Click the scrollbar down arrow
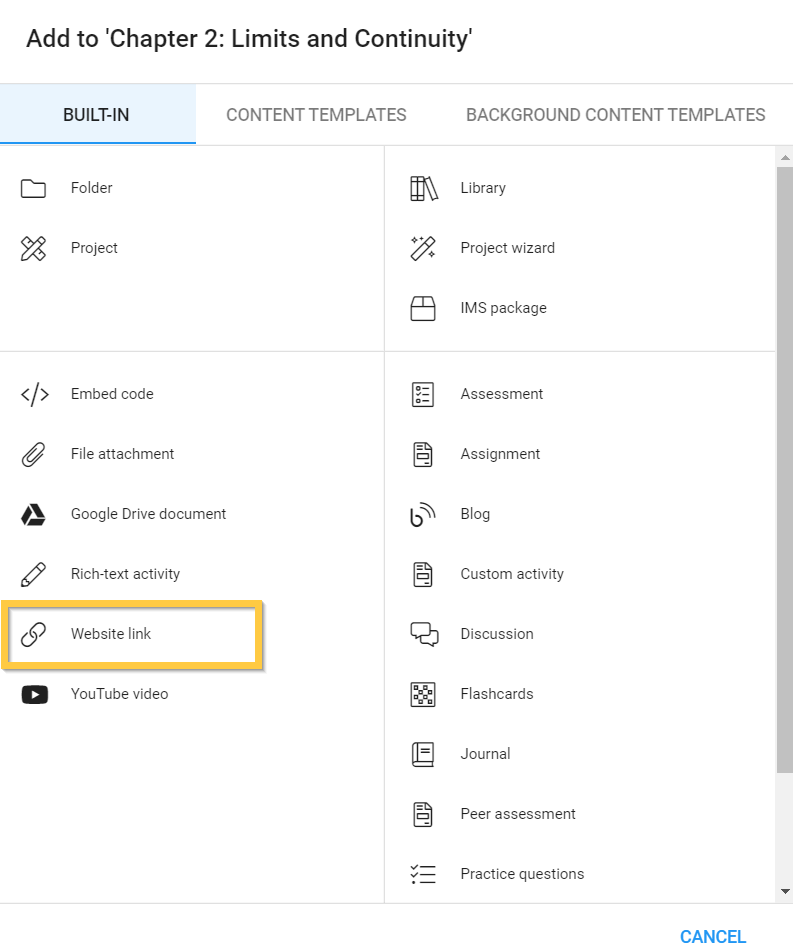The height and width of the screenshot is (952, 793). click(783, 893)
